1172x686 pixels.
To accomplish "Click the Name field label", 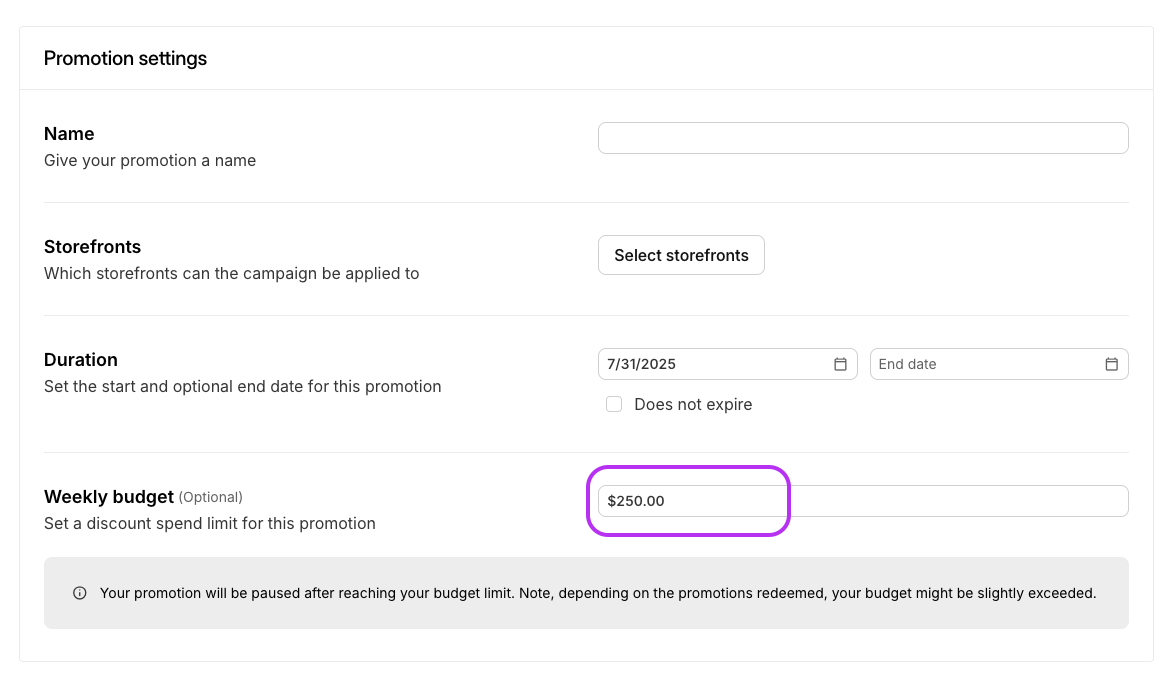I will (x=69, y=134).
